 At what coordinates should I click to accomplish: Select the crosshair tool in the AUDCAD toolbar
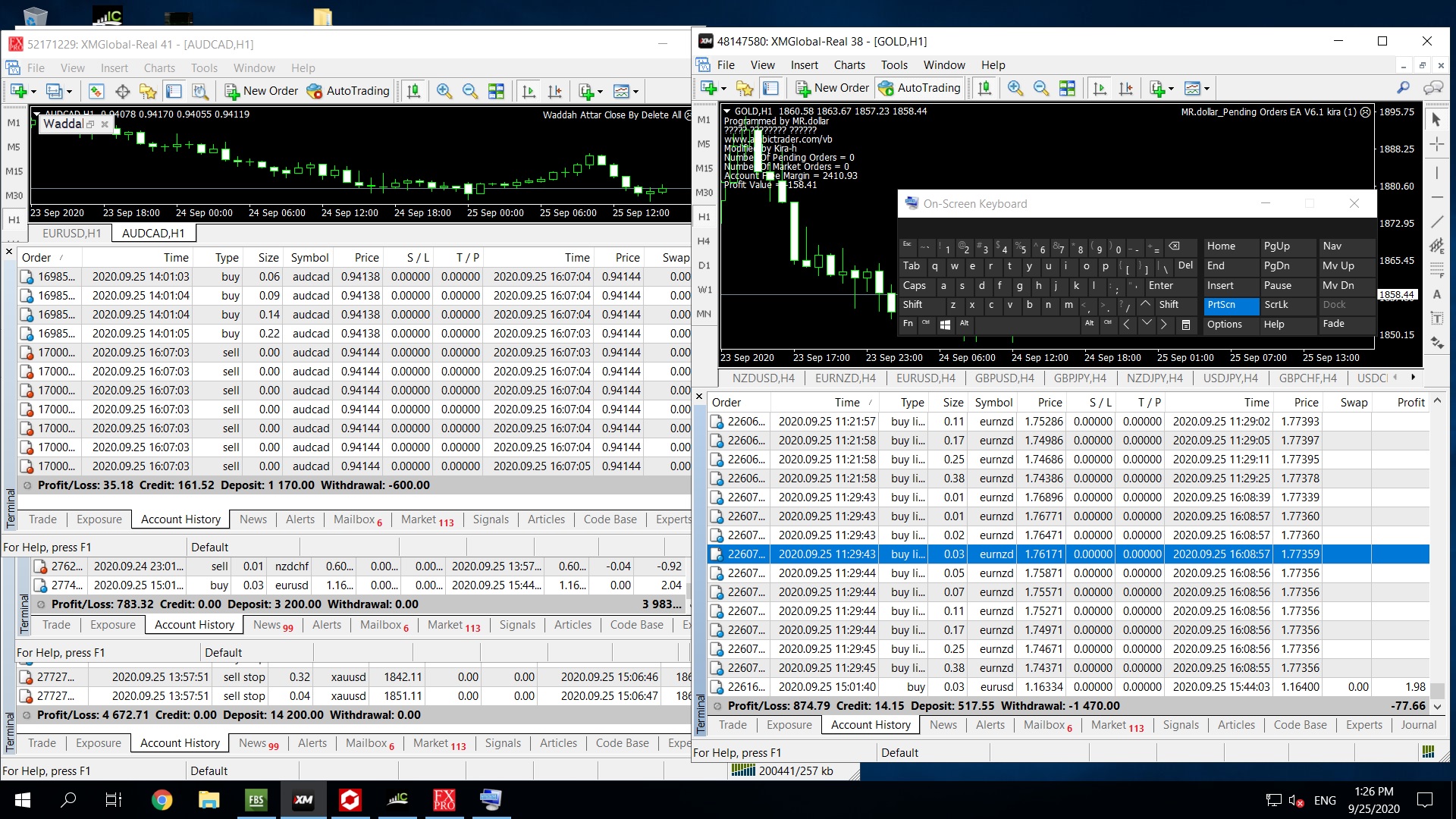tap(122, 91)
